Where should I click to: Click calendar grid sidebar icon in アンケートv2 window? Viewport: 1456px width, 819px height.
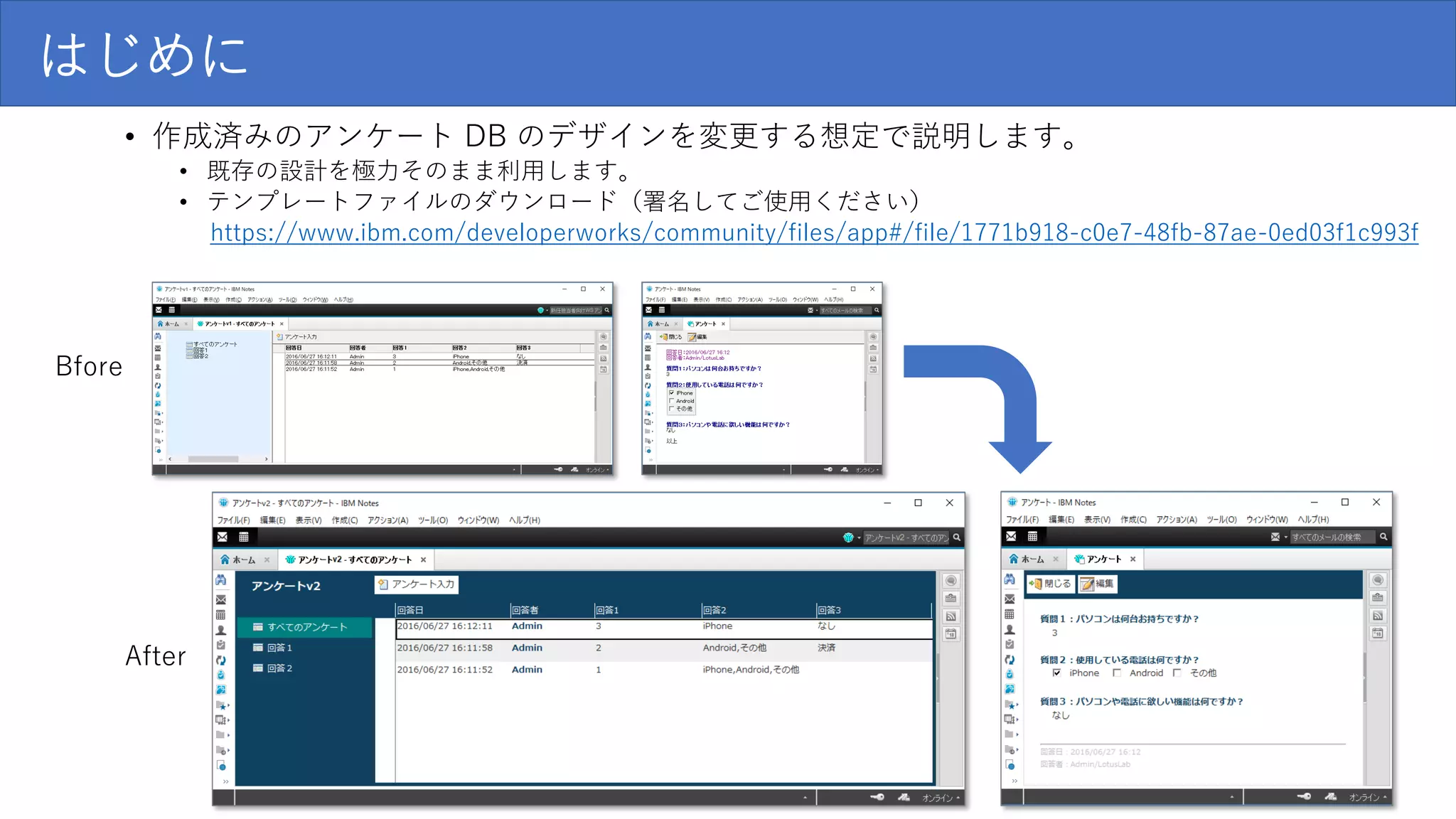[x=221, y=615]
